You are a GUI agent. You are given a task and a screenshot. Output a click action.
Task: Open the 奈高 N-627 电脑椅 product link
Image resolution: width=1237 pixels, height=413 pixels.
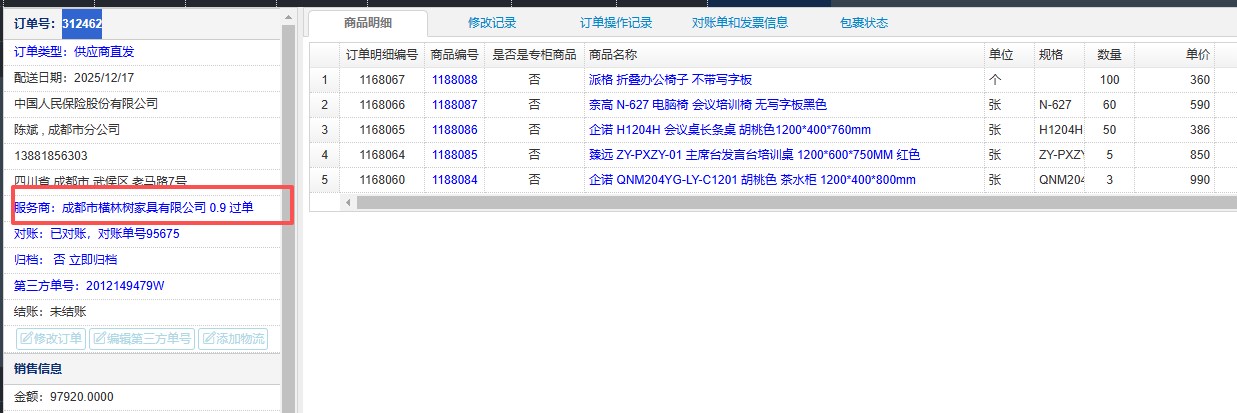click(708, 105)
